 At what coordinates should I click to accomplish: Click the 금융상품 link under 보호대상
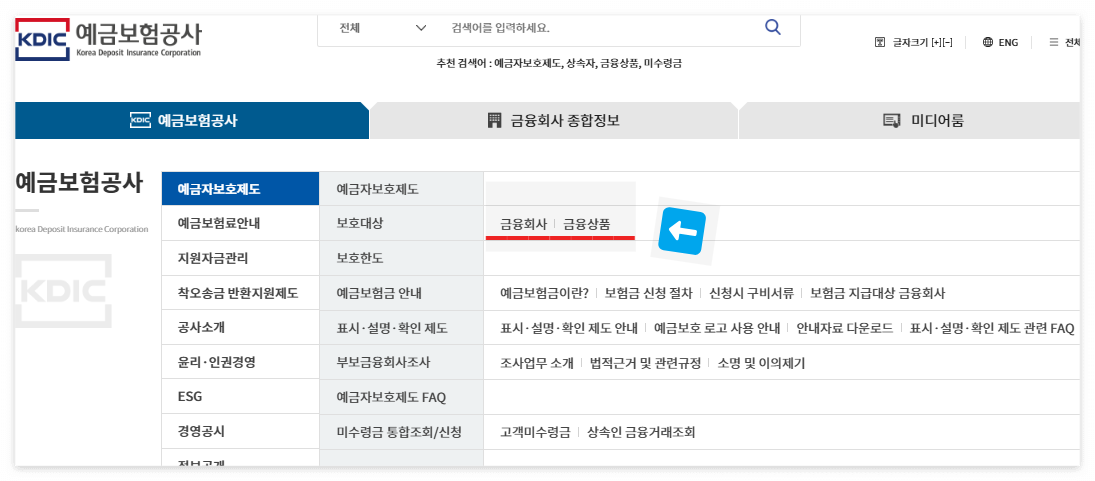tap(587, 224)
